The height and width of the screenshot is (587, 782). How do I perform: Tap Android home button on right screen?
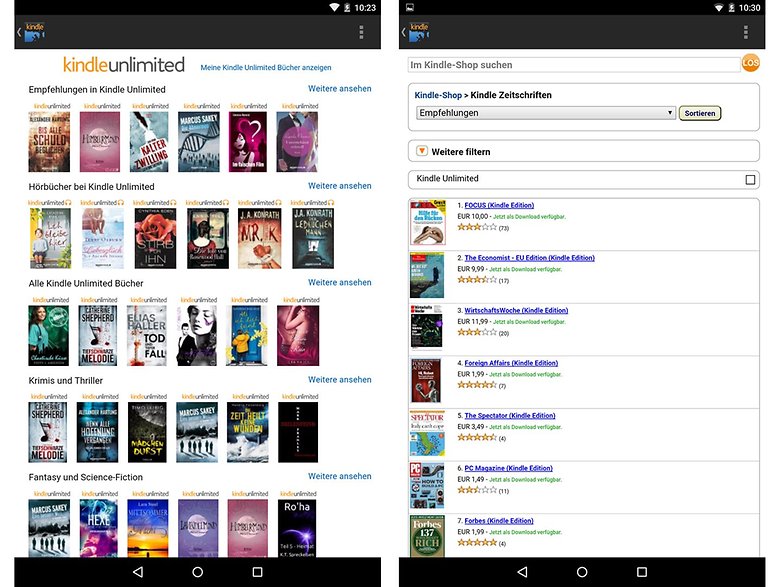[582, 572]
